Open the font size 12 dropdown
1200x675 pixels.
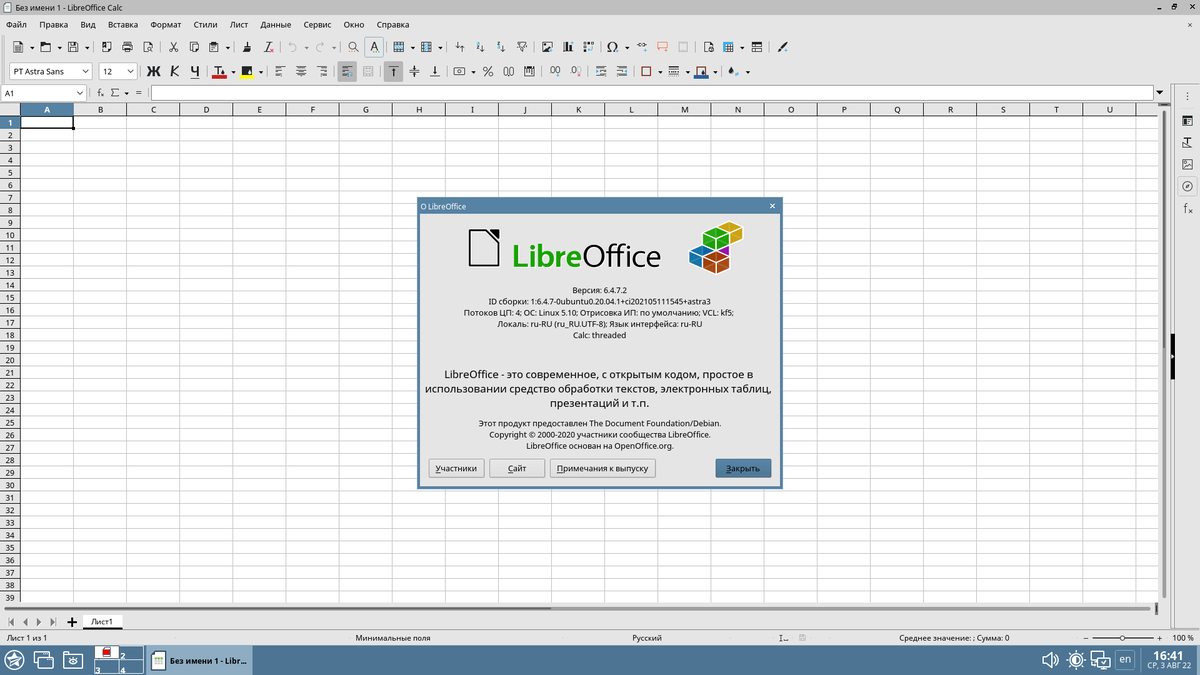click(130, 71)
